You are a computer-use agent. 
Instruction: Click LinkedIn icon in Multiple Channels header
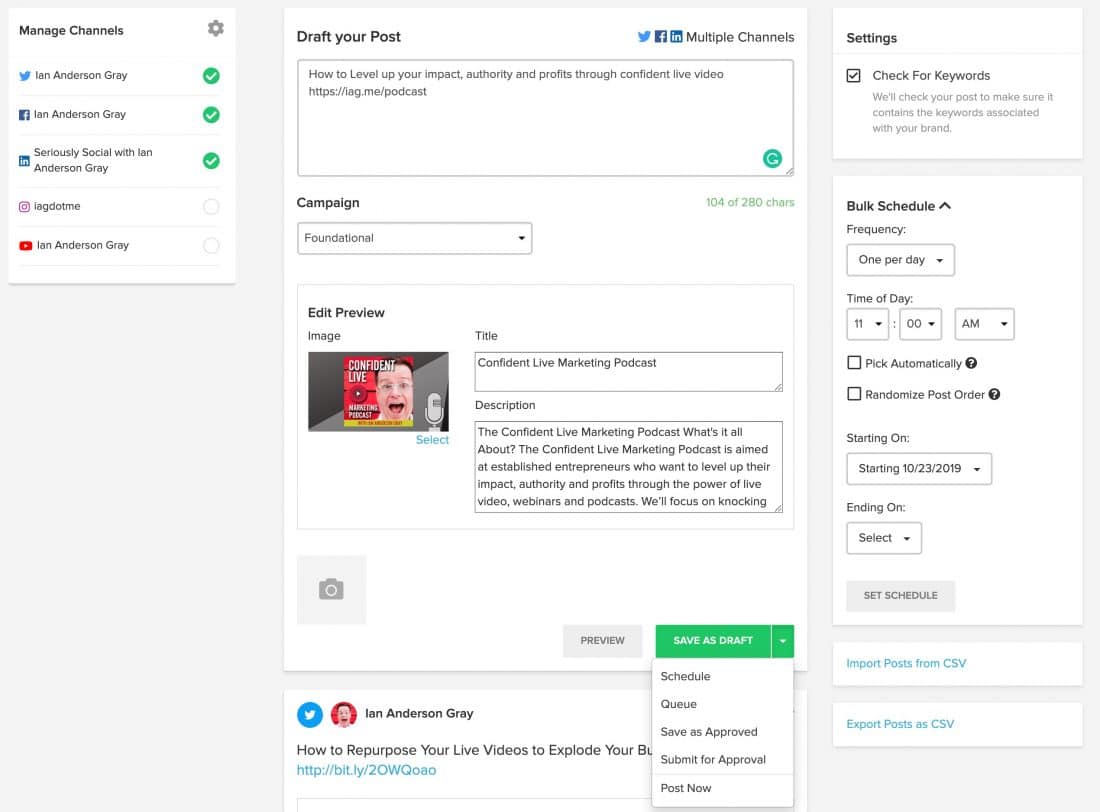tap(676, 36)
